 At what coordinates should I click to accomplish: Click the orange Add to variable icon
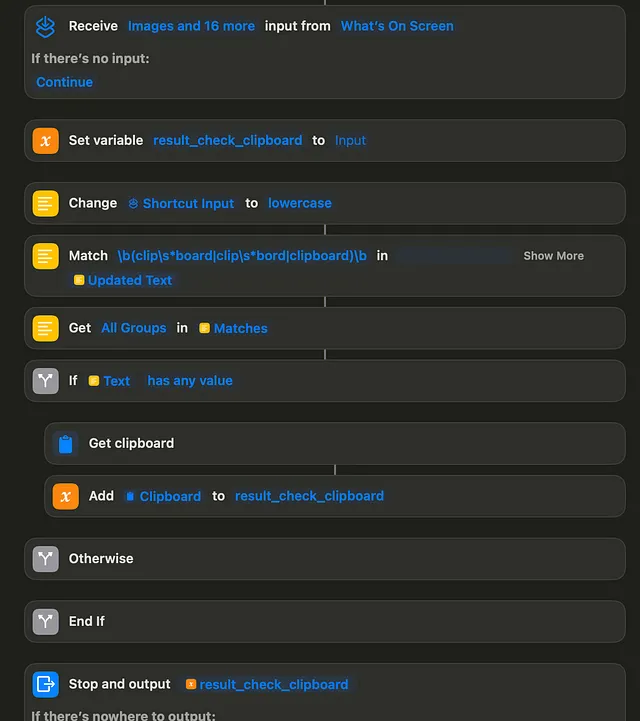pos(65,497)
